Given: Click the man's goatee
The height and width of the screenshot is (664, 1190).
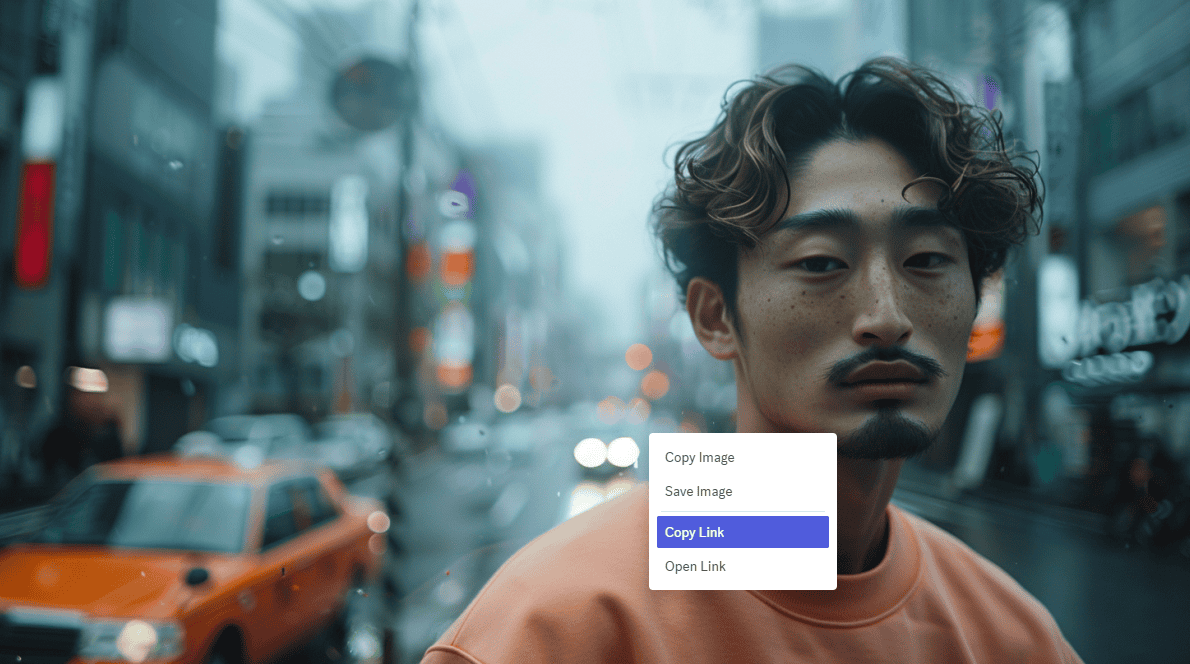Looking at the screenshot, I should [888, 435].
